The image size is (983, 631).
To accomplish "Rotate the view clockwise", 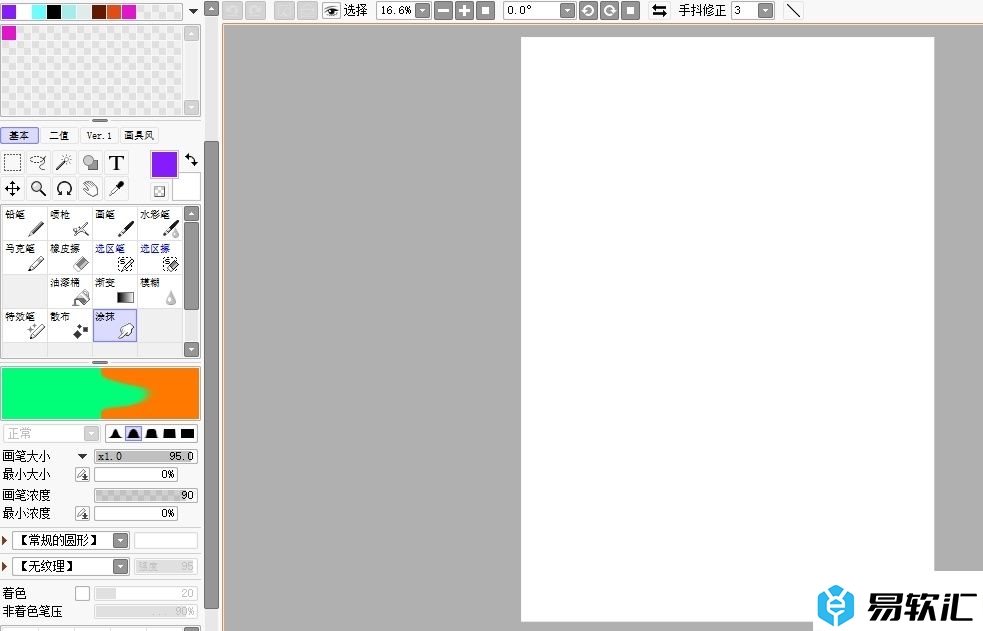I will click(x=609, y=11).
